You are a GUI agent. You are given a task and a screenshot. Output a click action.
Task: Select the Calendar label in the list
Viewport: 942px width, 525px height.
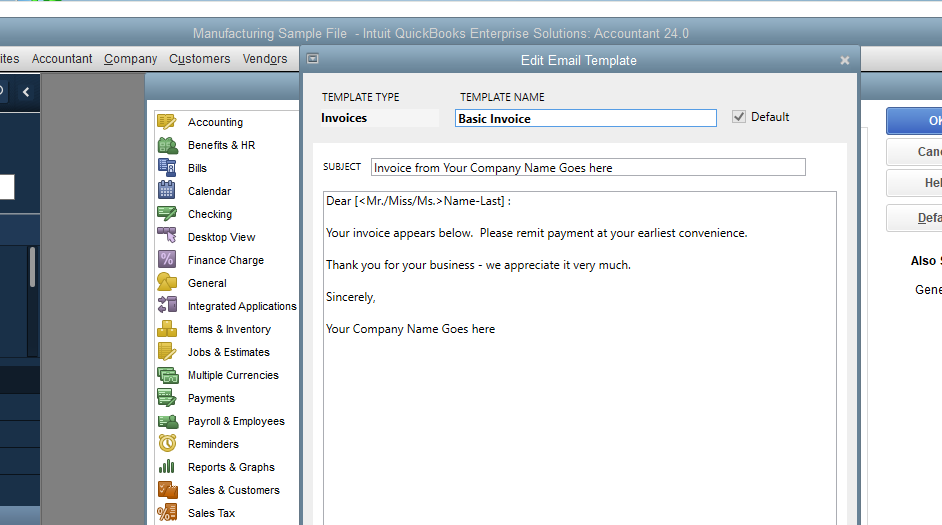click(x=209, y=191)
